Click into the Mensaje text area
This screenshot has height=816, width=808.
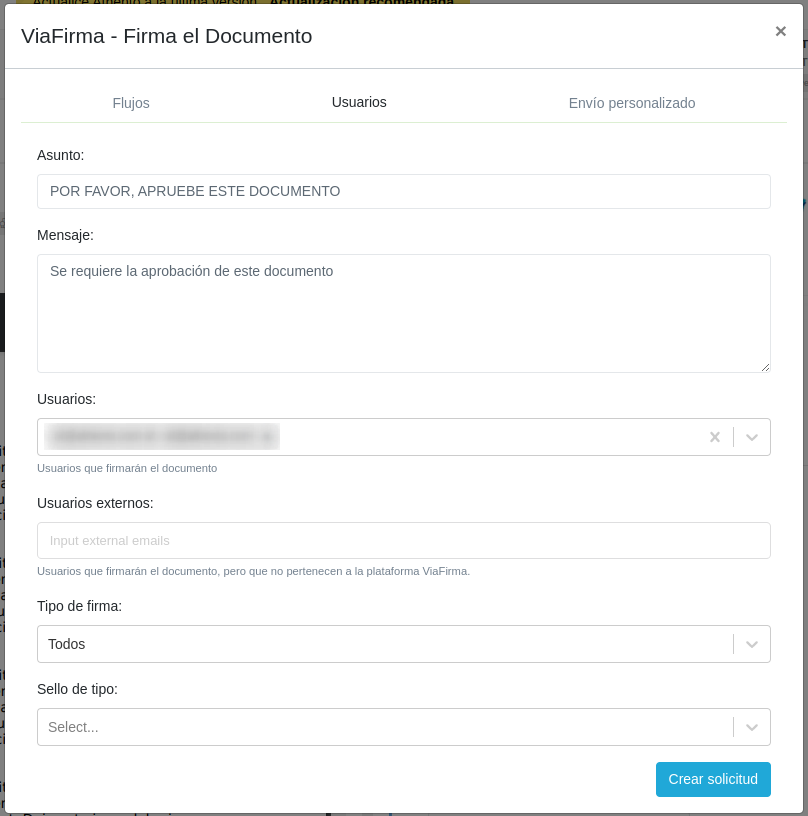[x=403, y=312]
